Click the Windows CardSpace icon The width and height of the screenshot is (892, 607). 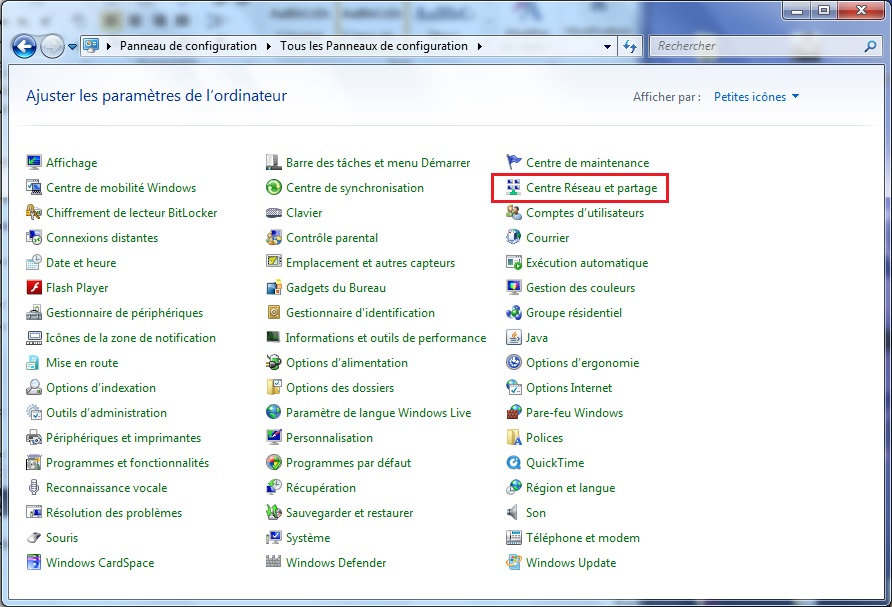point(34,563)
